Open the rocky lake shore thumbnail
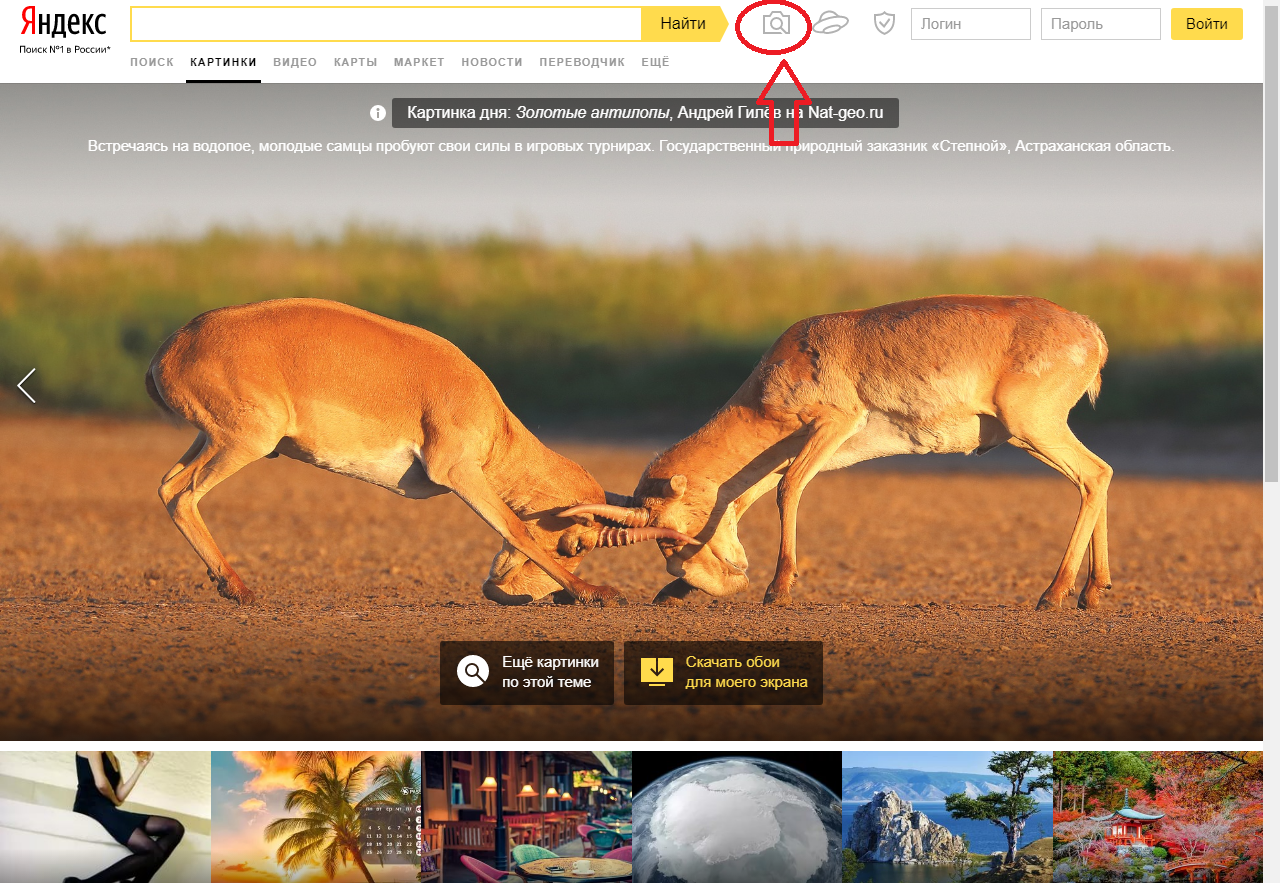This screenshot has width=1280, height=883. (x=947, y=817)
